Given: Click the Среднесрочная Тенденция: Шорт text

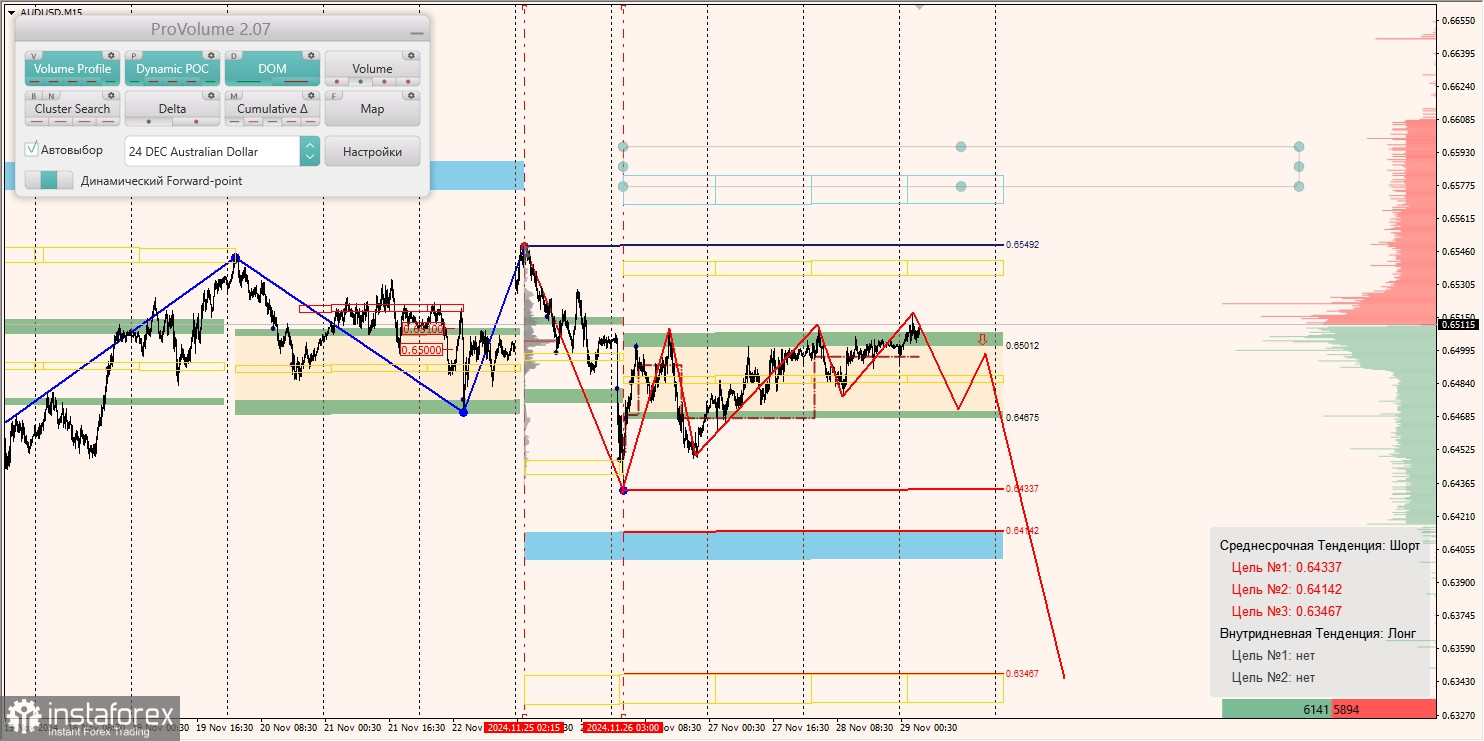Looking at the screenshot, I should [x=1319, y=545].
